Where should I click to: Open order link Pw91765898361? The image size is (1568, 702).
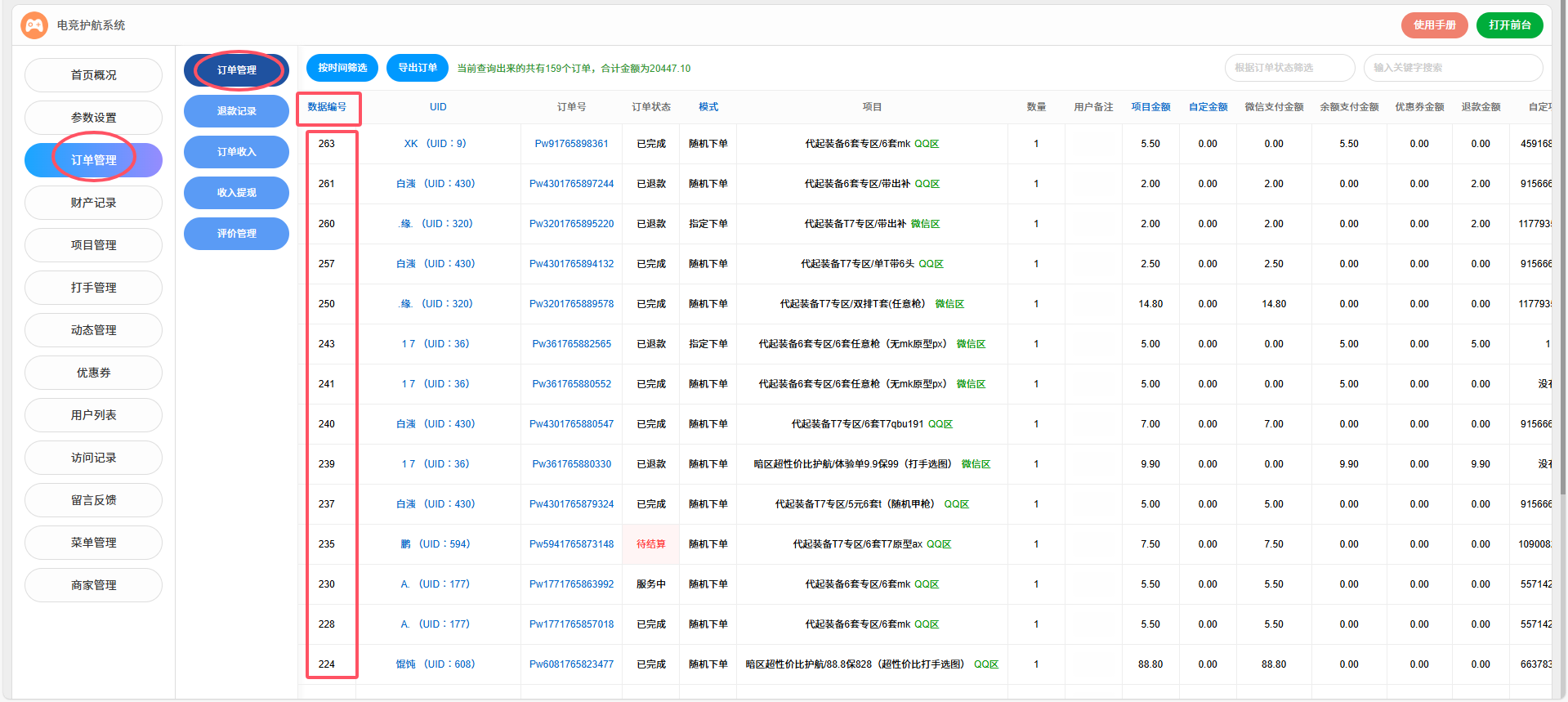(571, 144)
